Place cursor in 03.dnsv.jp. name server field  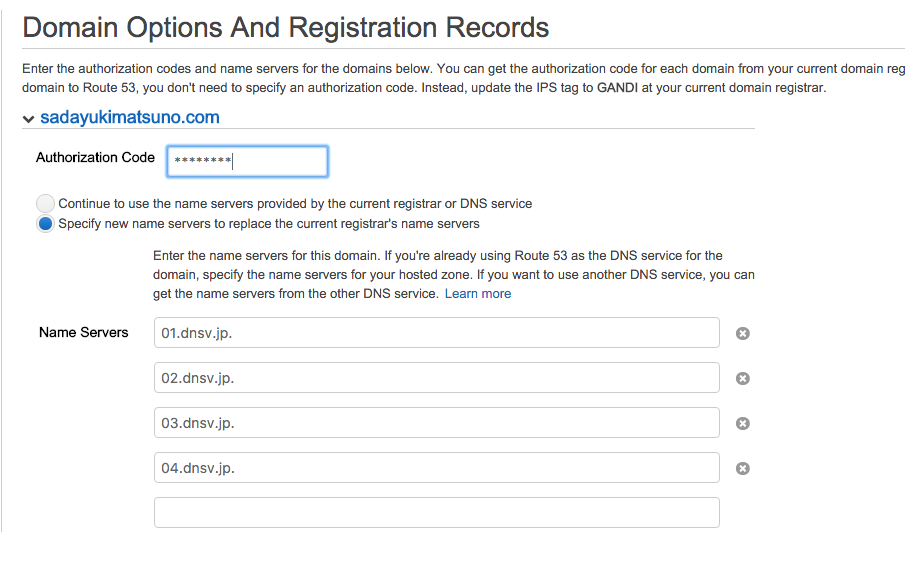(436, 423)
